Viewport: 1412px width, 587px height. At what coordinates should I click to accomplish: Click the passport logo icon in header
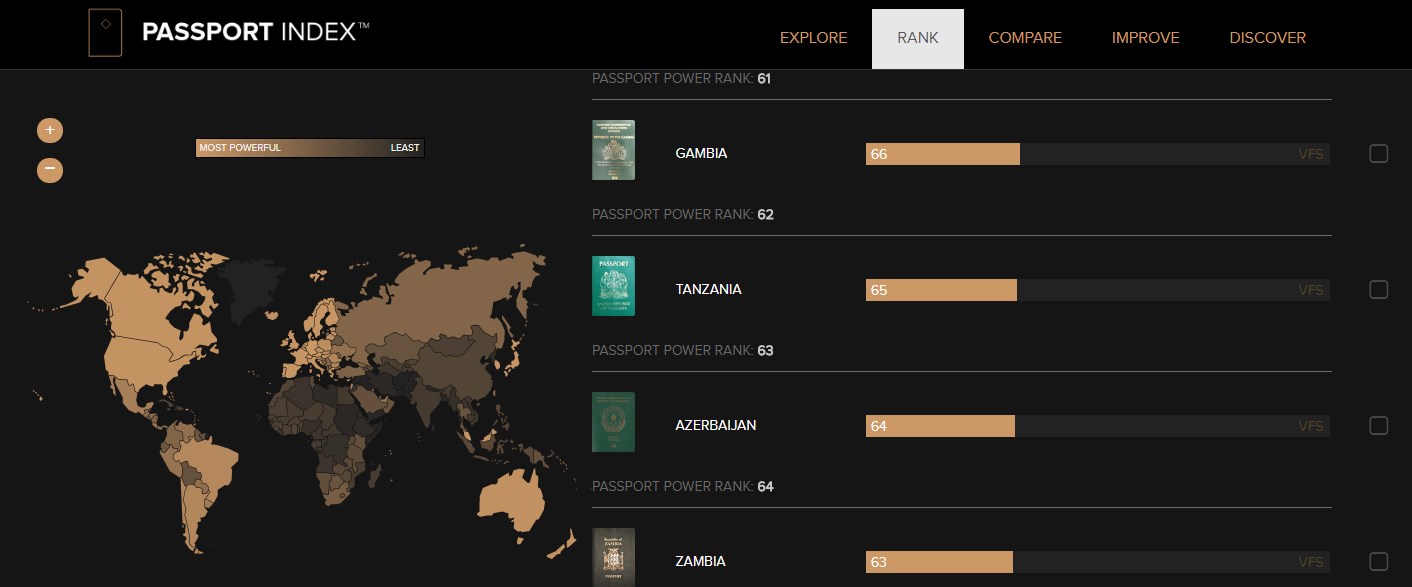coord(105,33)
